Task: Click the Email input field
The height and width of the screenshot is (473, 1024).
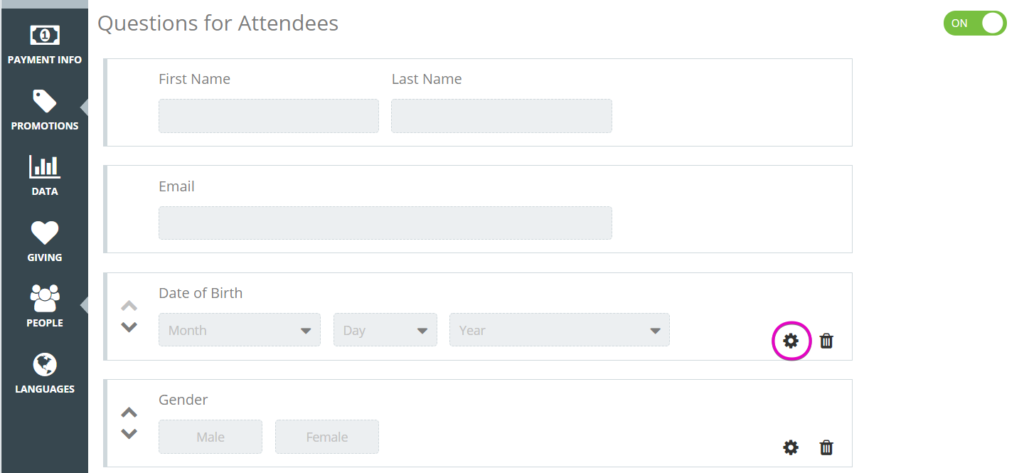Action: (x=385, y=223)
